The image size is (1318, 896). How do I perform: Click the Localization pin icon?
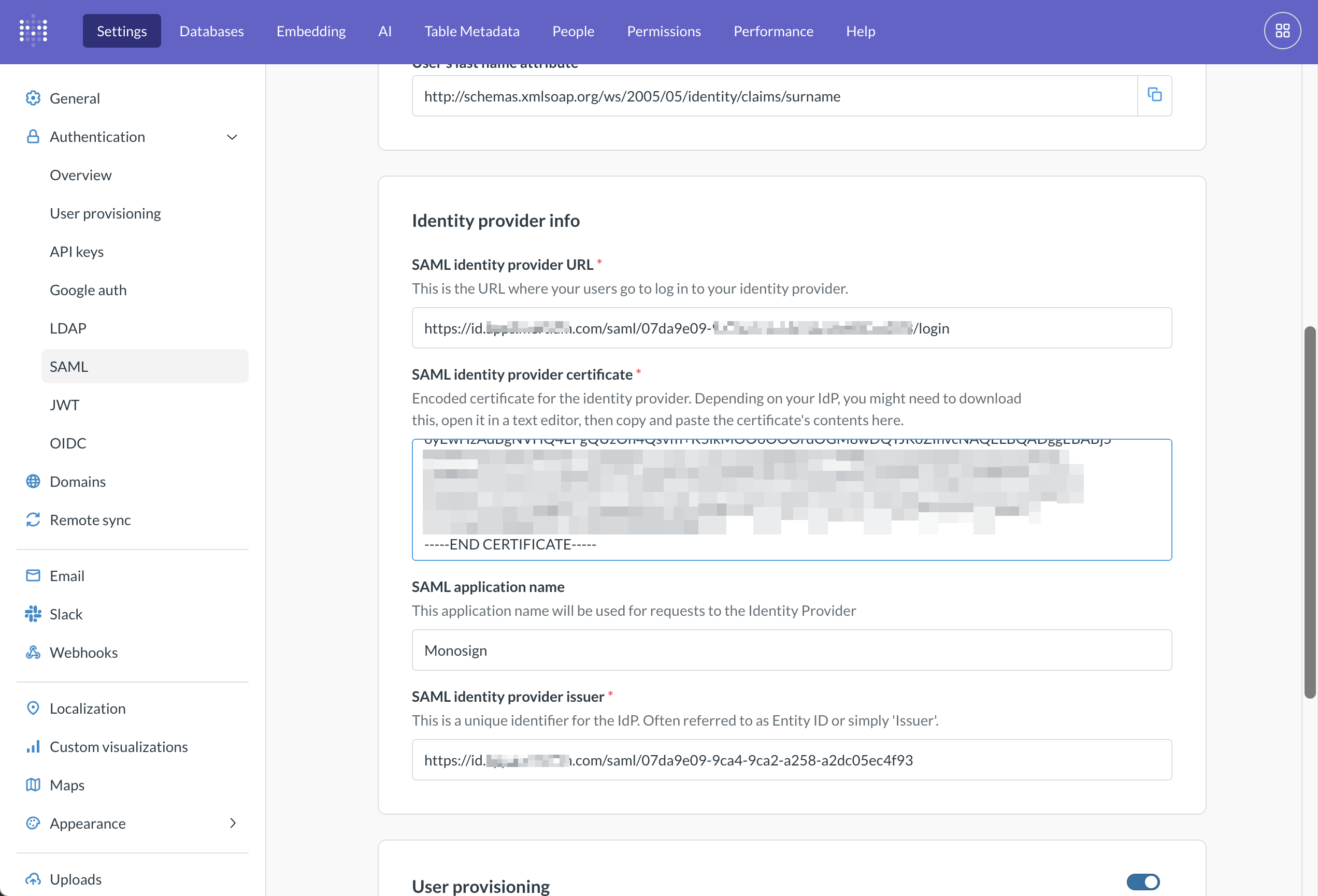(33, 709)
